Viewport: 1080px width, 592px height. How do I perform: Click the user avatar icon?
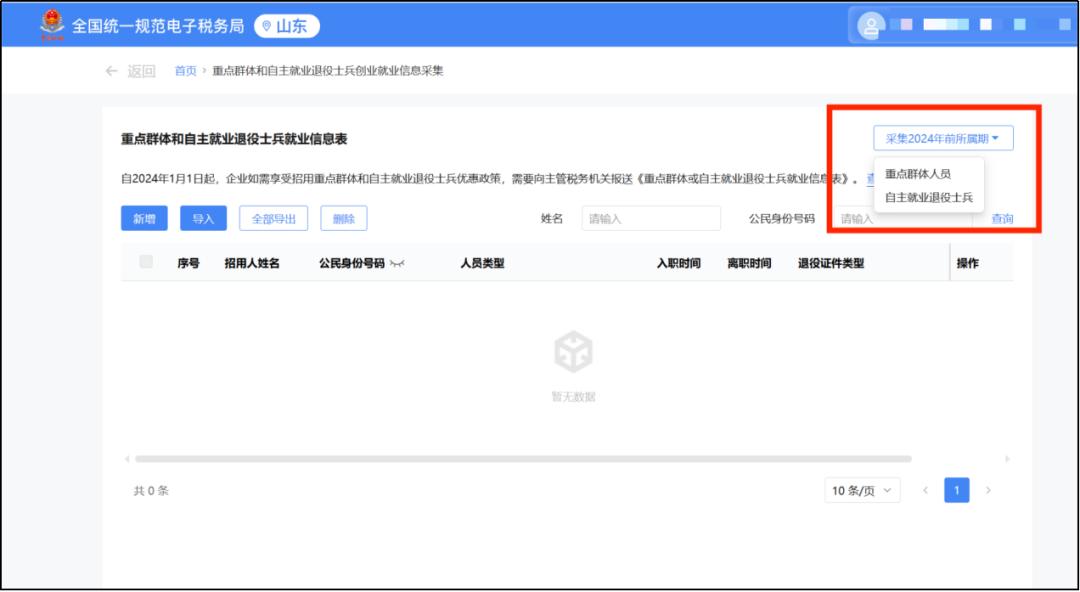870,26
